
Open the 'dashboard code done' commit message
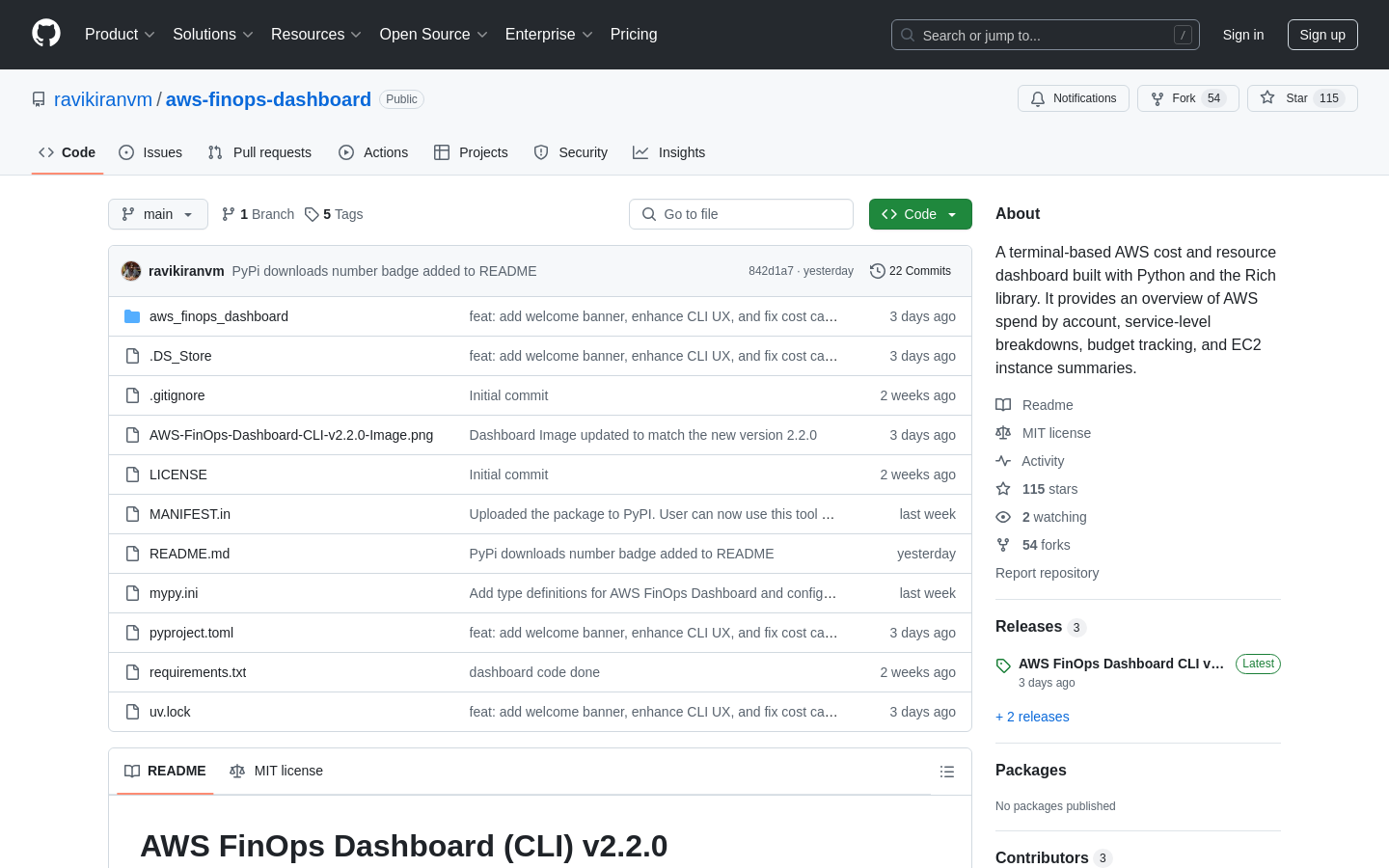pos(534,672)
